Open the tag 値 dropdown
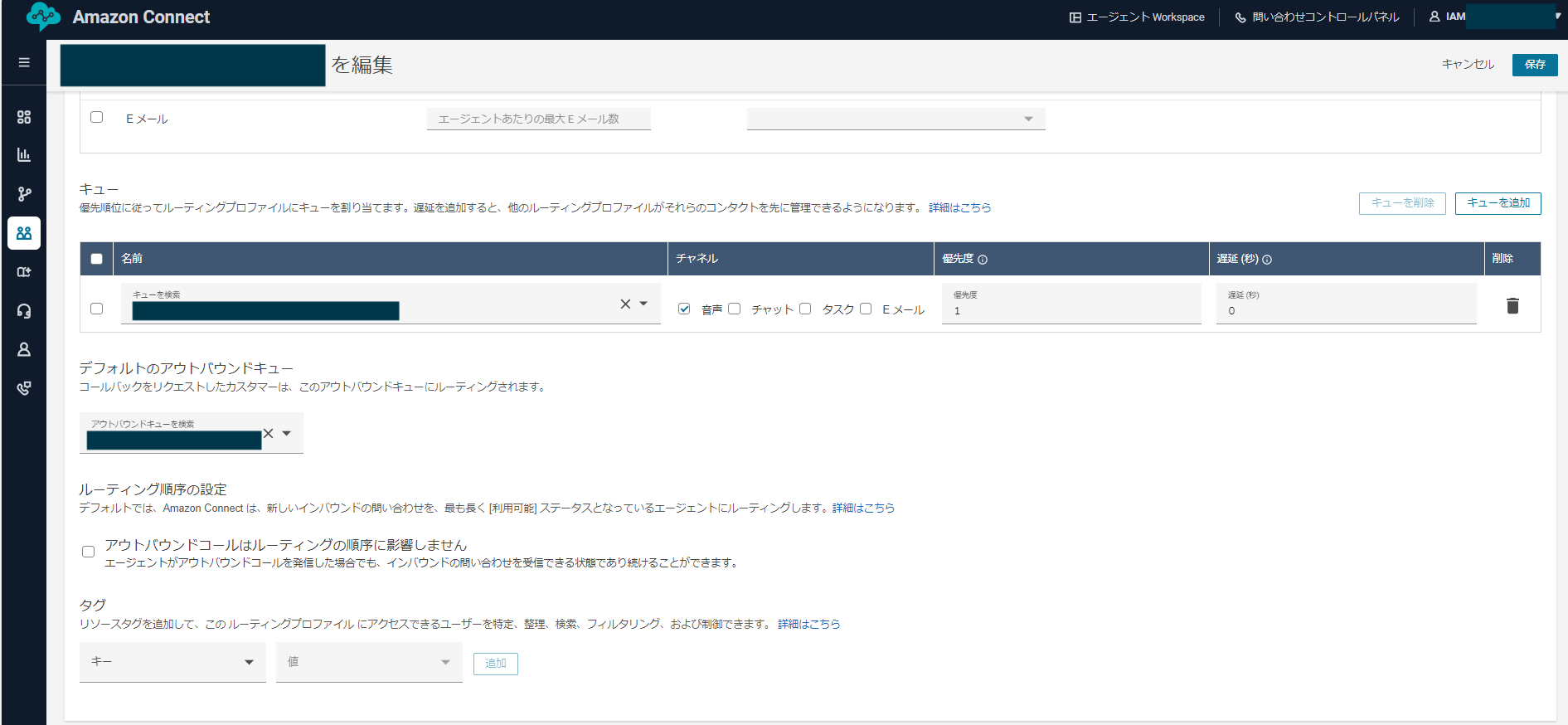Viewport: 1568px width, 725px height. (369, 662)
